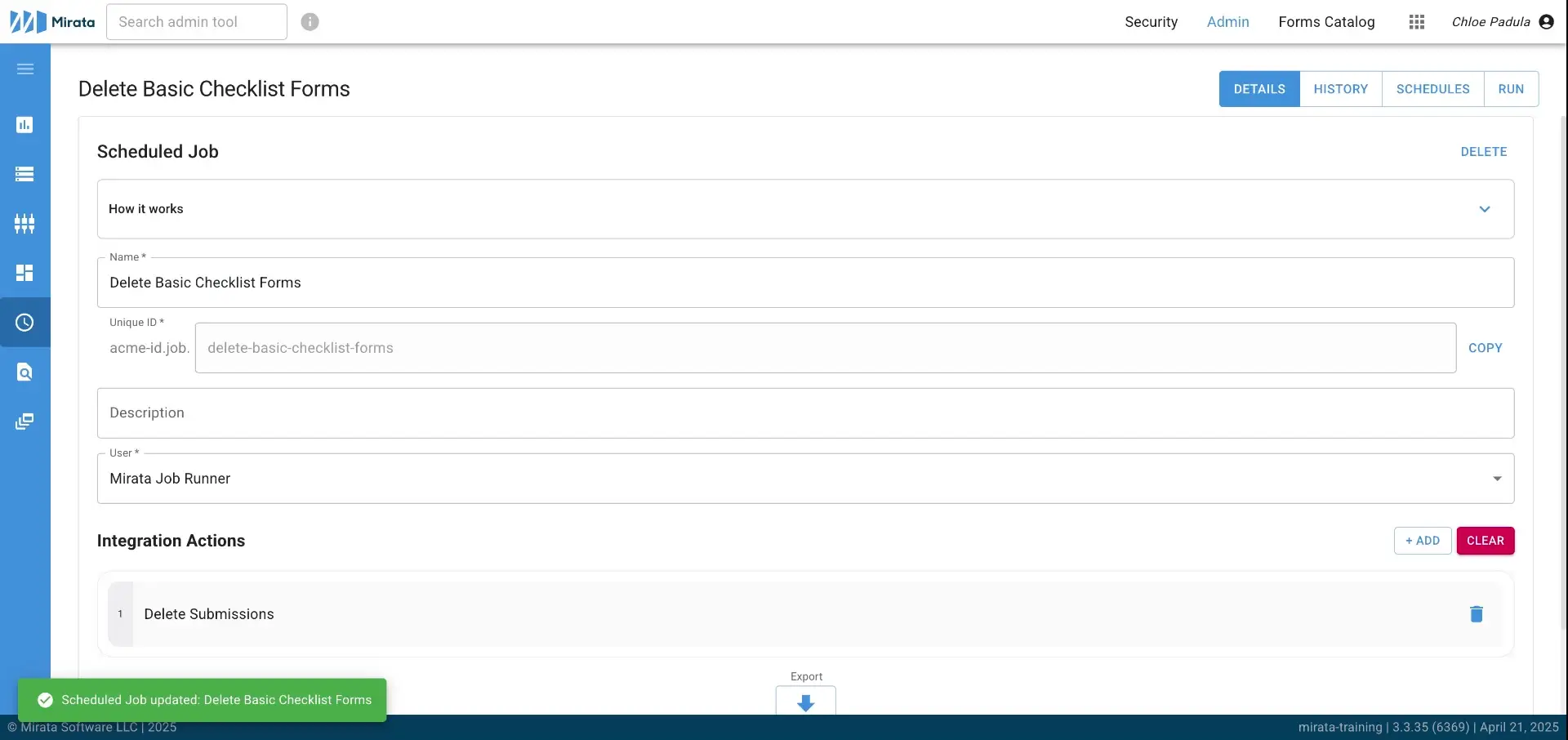1568x740 pixels.
Task: Click the info icon beside the search box
Action: (310, 22)
